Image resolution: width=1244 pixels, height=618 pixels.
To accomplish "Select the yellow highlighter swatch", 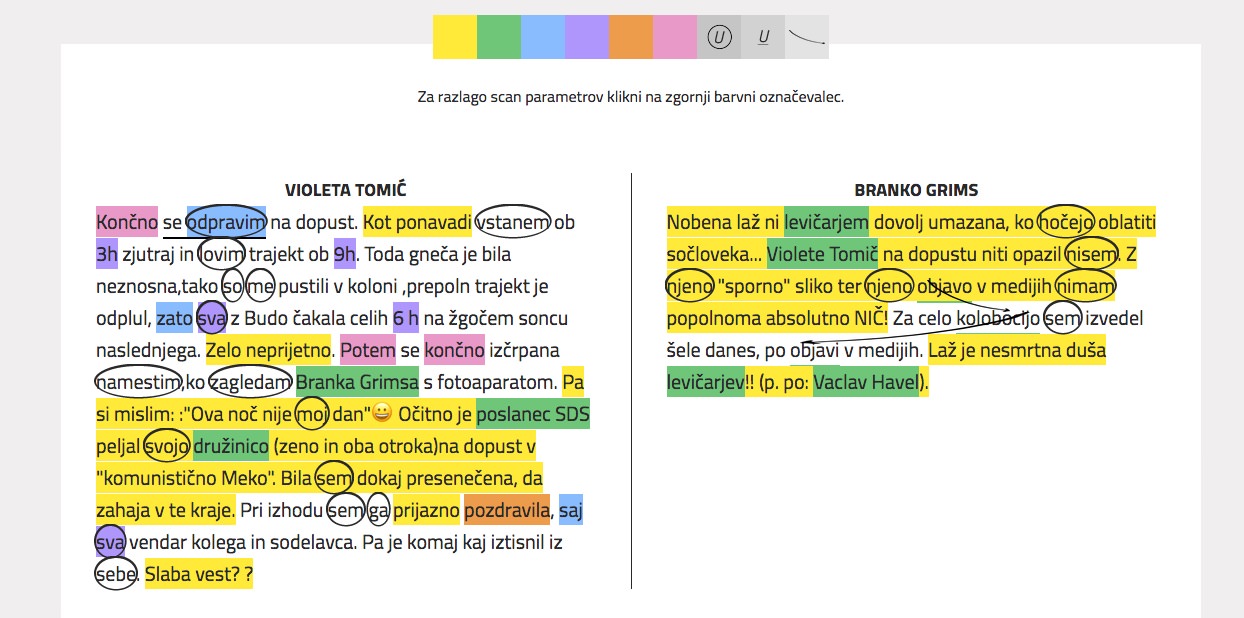I will [455, 37].
